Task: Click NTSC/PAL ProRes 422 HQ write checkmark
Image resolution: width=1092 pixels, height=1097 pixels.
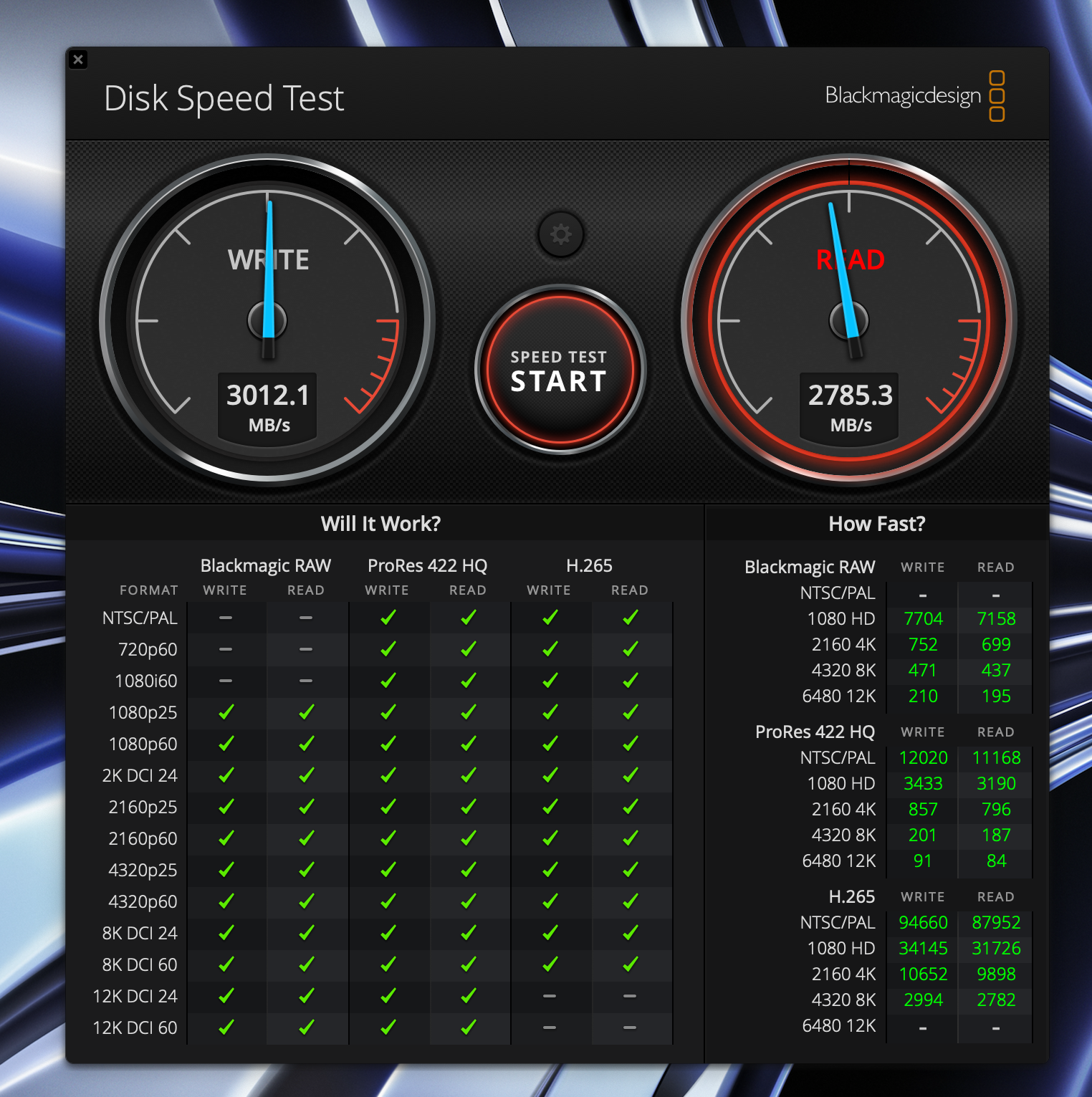Action: pos(388,618)
